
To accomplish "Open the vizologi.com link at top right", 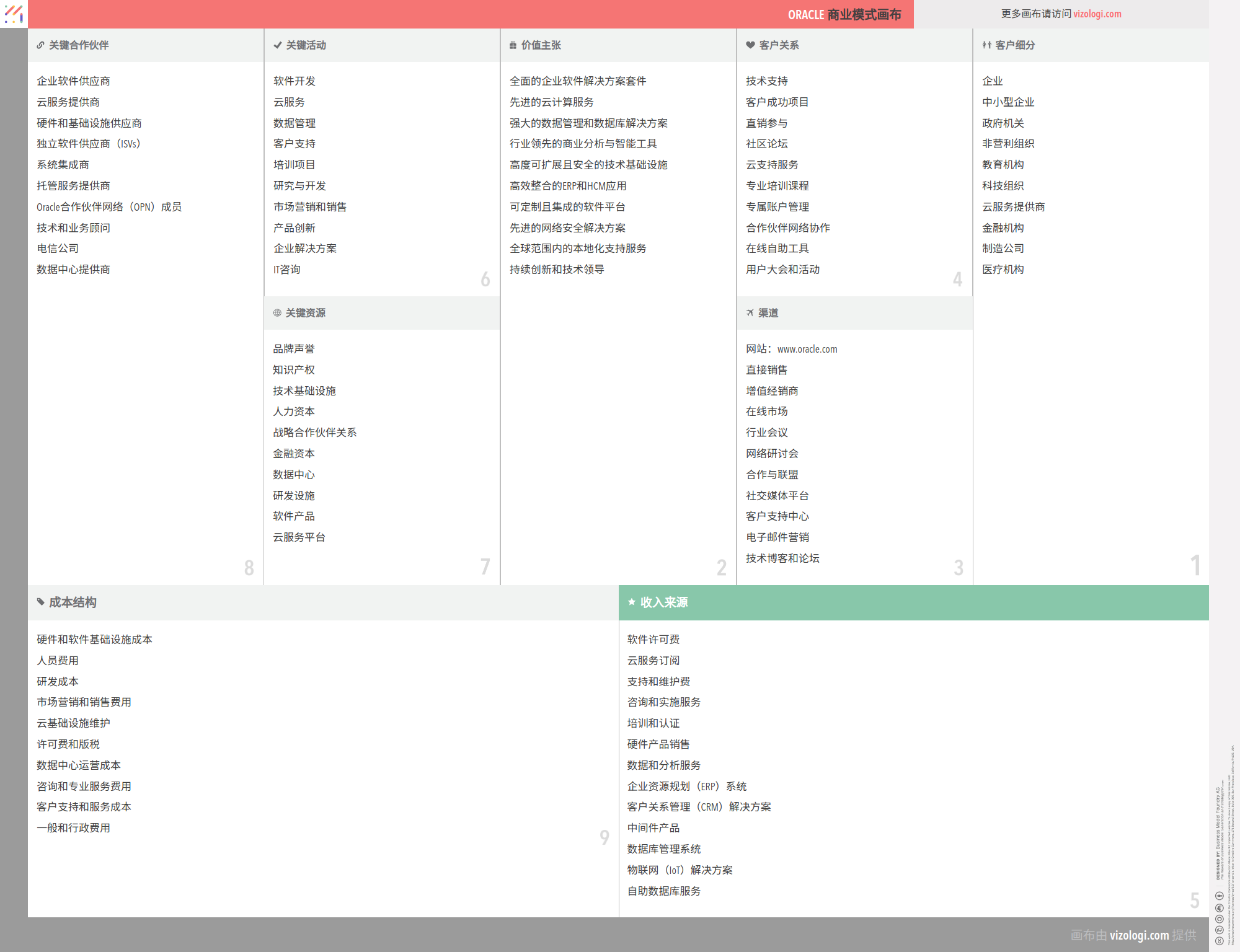I will (1097, 14).
